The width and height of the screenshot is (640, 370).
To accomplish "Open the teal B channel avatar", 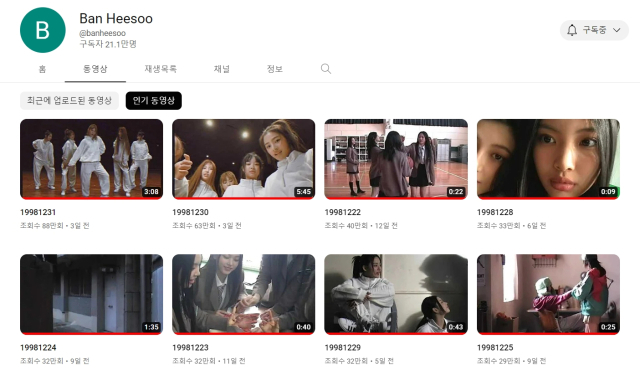I will point(43,30).
